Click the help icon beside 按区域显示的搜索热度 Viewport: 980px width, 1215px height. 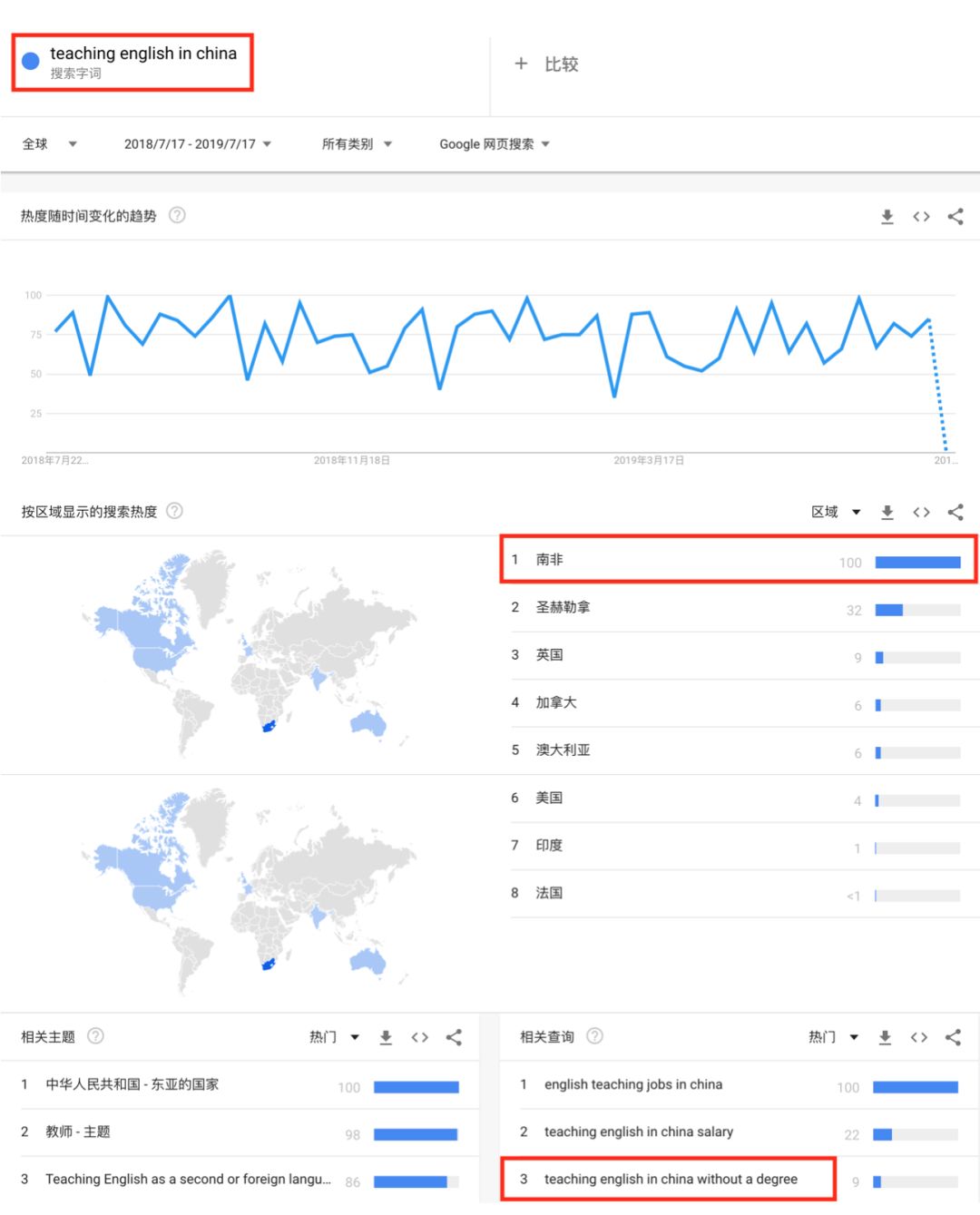[x=173, y=511]
